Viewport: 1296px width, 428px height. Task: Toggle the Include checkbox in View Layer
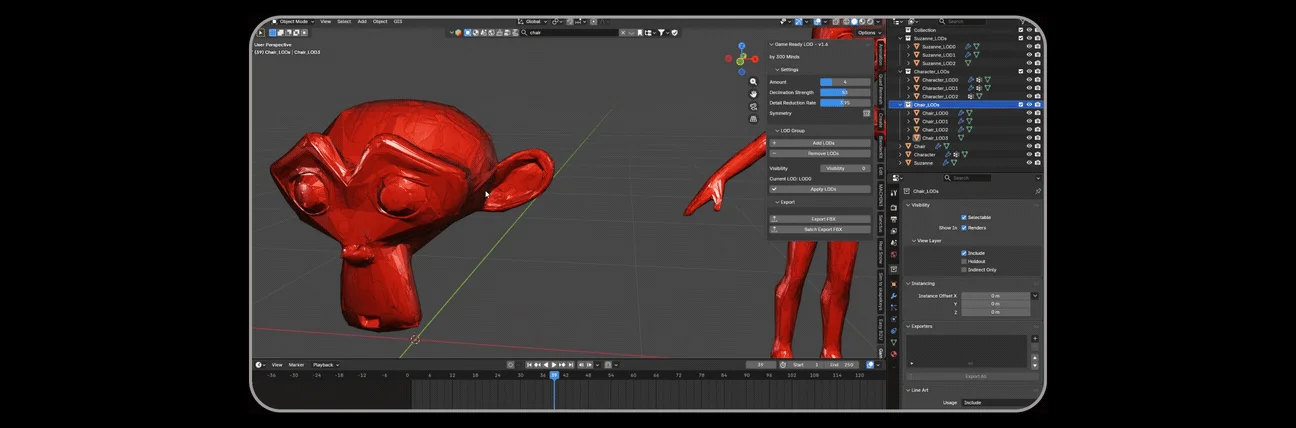(x=964, y=253)
